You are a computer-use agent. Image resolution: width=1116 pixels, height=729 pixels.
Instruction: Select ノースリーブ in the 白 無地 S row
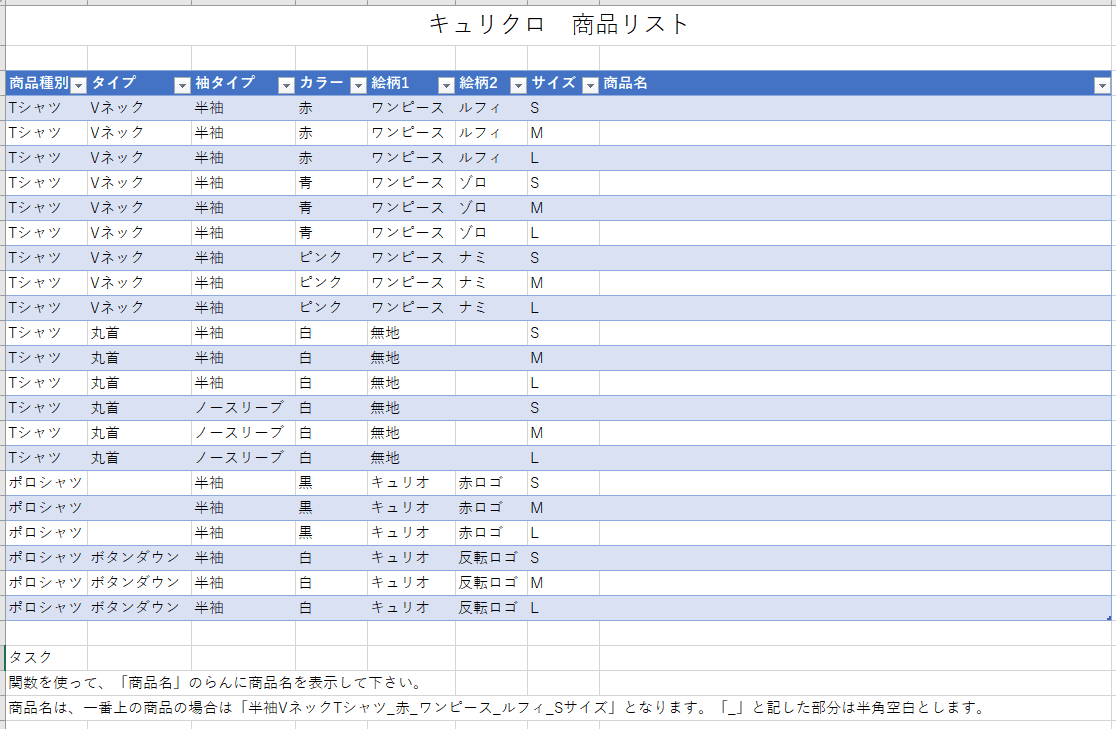tap(239, 408)
